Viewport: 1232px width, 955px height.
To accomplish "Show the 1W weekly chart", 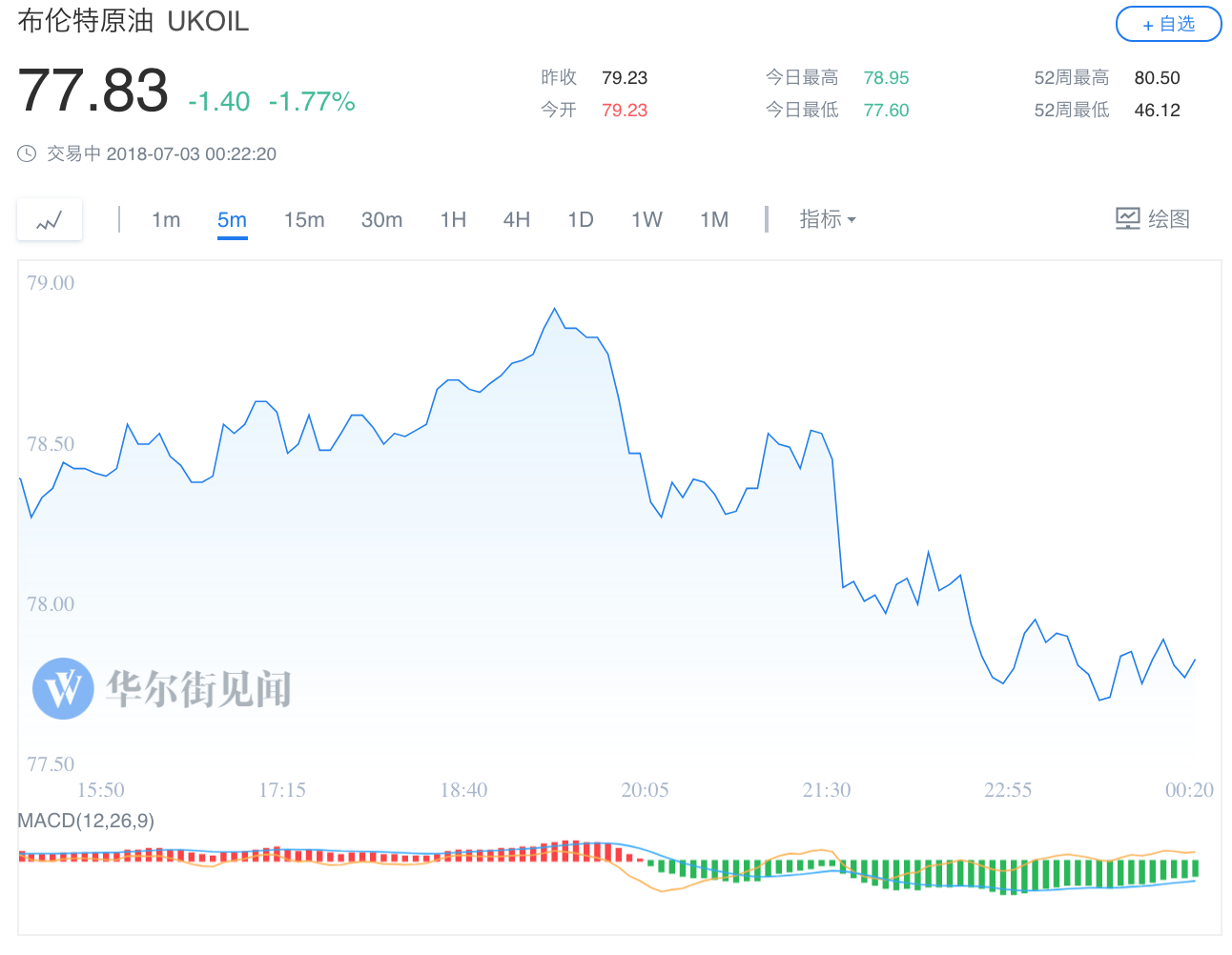I will click(647, 220).
